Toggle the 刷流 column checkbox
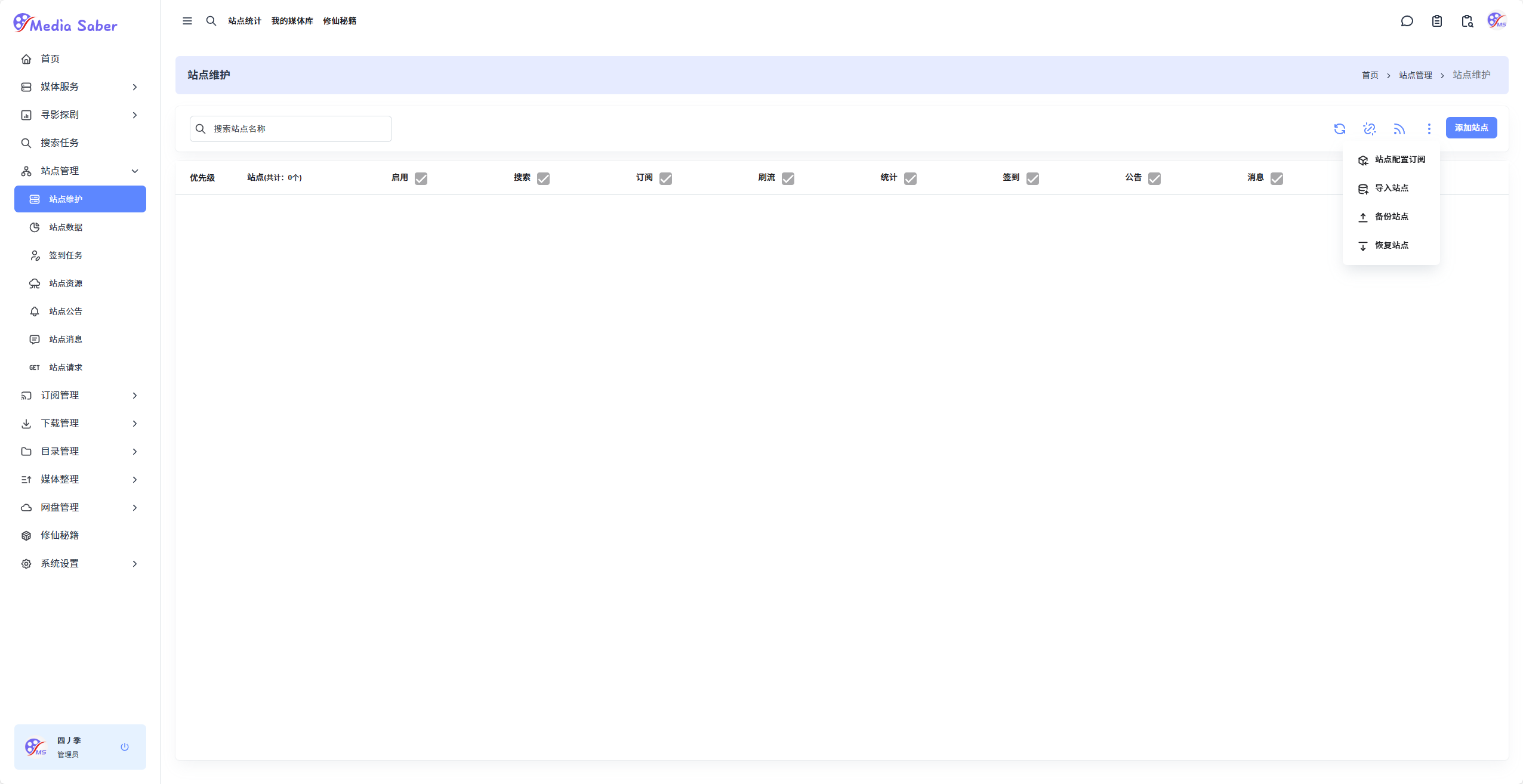Viewport: 1523px width, 784px height. click(788, 178)
